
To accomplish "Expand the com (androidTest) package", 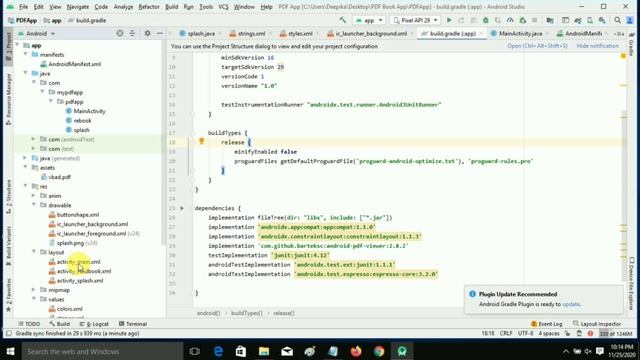I will pyautogui.click(x=34, y=139).
